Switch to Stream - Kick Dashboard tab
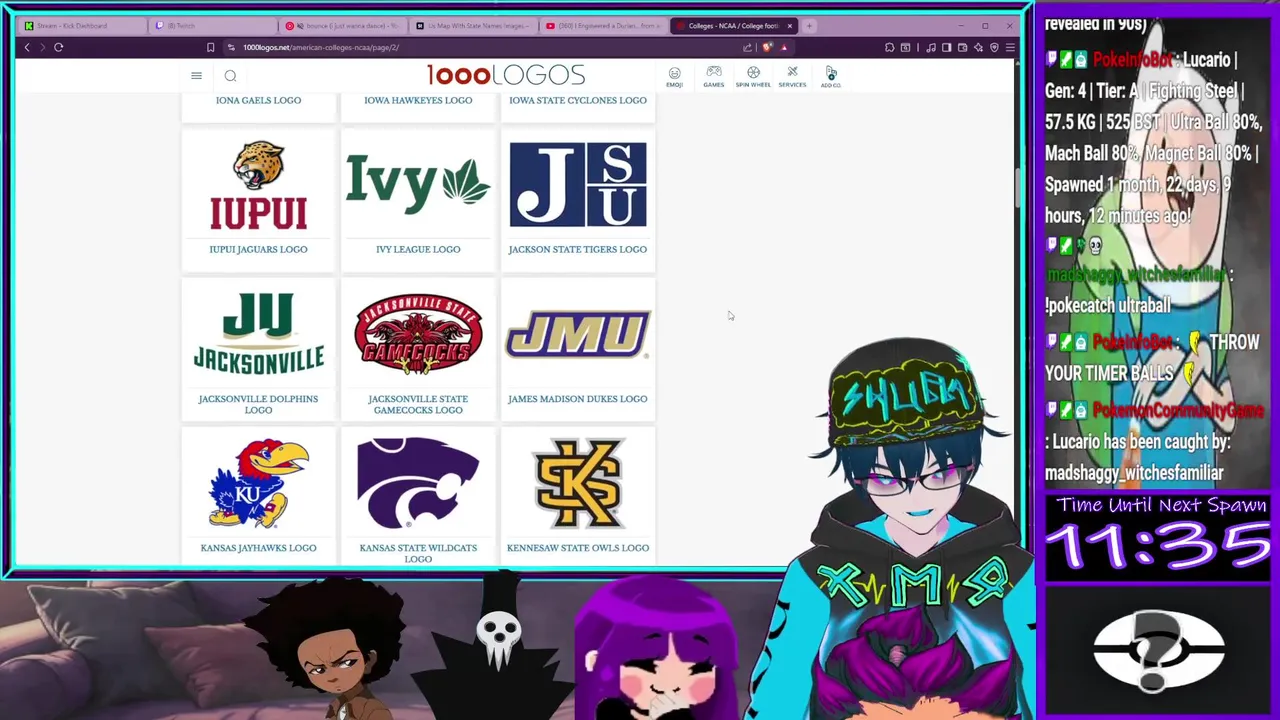The width and height of the screenshot is (1280, 720). click(x=80, y=25)
